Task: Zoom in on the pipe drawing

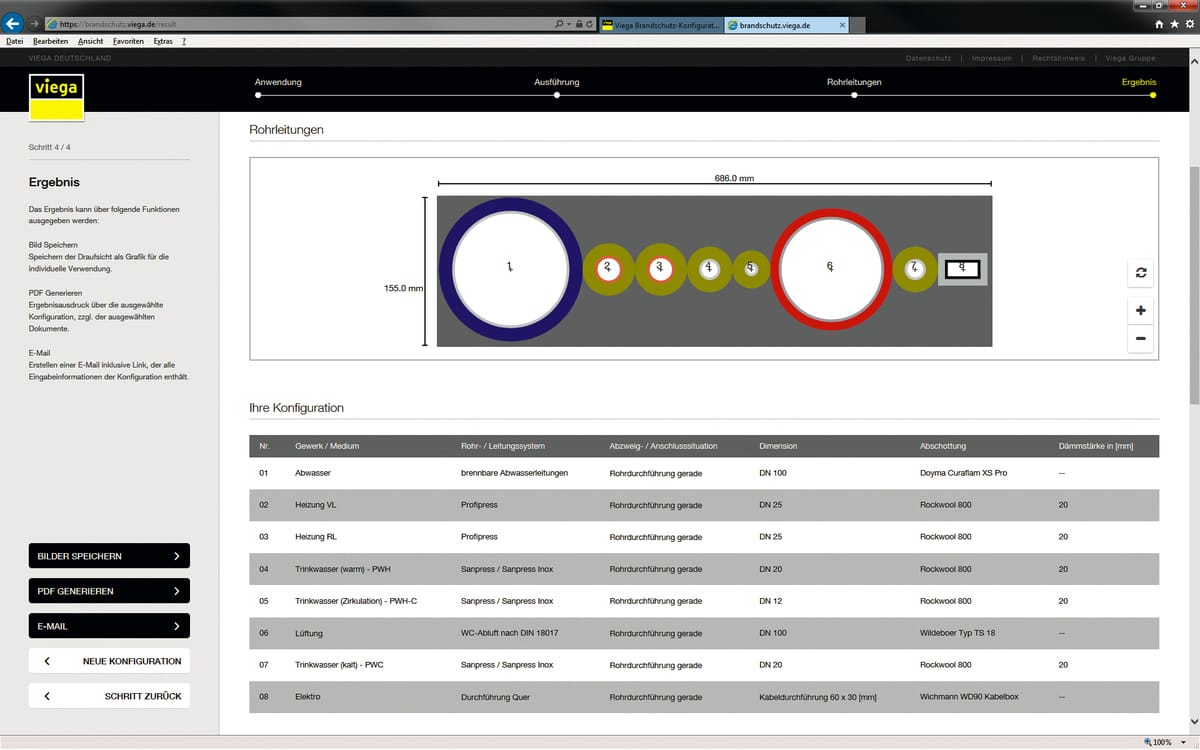Action: pos(1141,311)
